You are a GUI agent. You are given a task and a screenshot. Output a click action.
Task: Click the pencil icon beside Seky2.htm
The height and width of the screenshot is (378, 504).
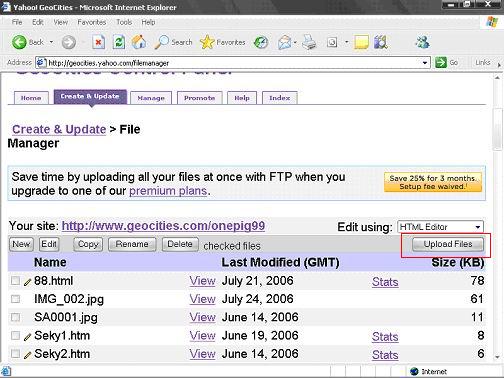point(28,355)
